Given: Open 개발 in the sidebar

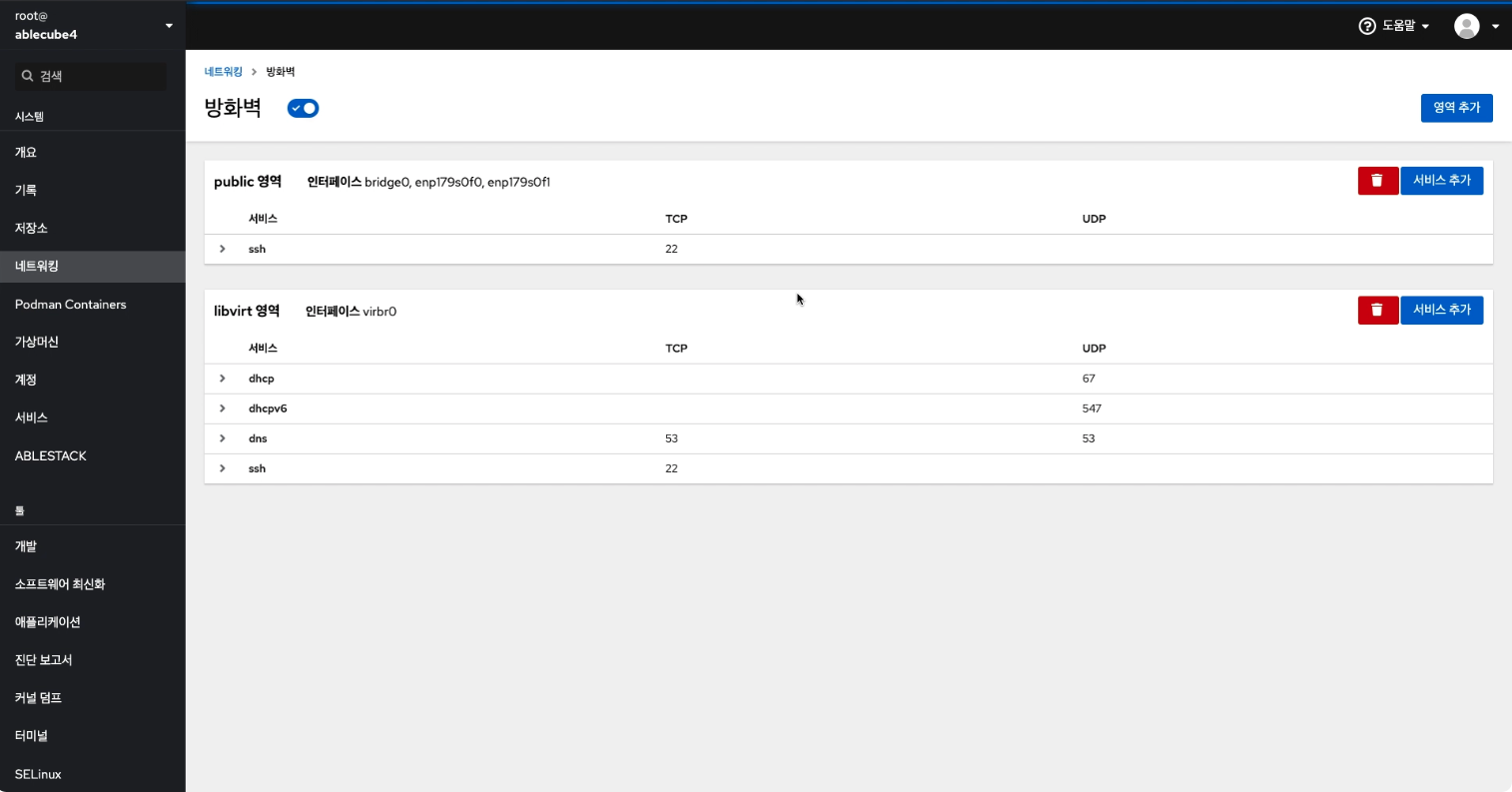Looking at the screenshot, I should [93, 546].
